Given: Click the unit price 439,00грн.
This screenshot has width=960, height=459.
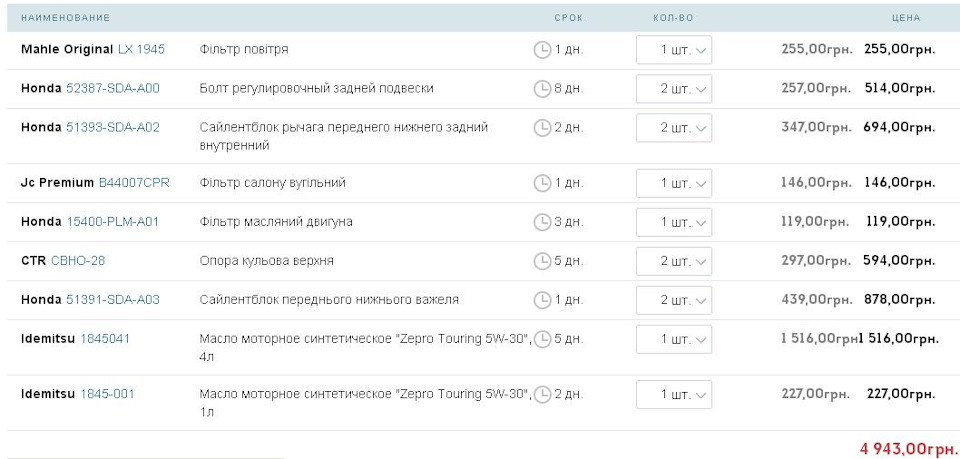Looking at the screenshot, I should click(816, 300).
